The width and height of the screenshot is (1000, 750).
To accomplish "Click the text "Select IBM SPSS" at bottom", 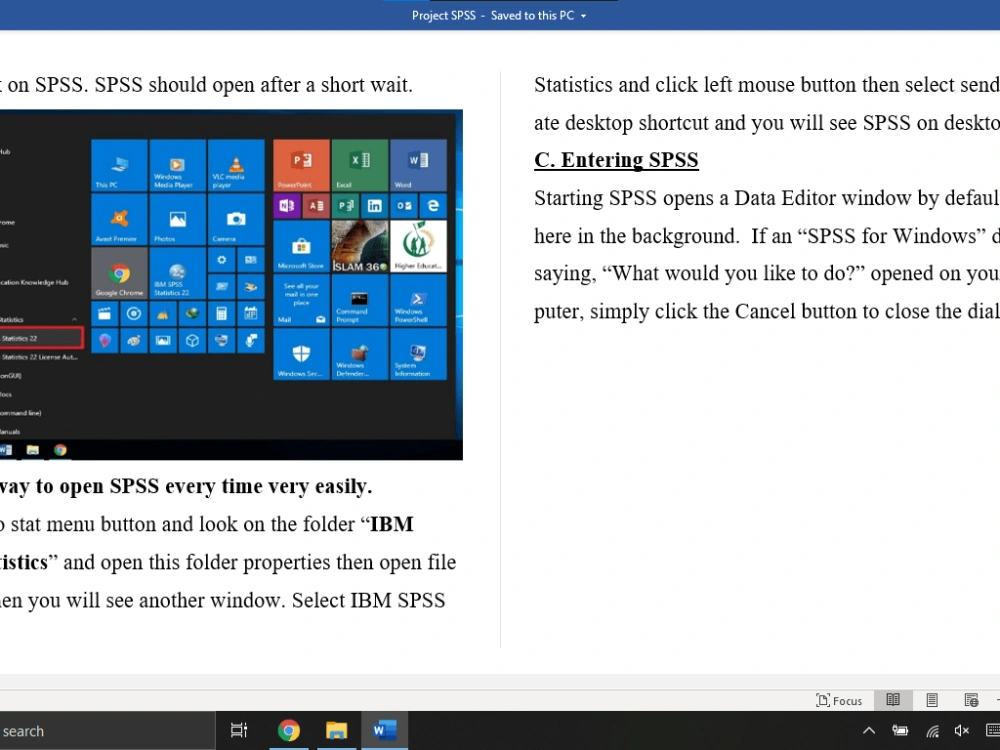I will point(369,600).
